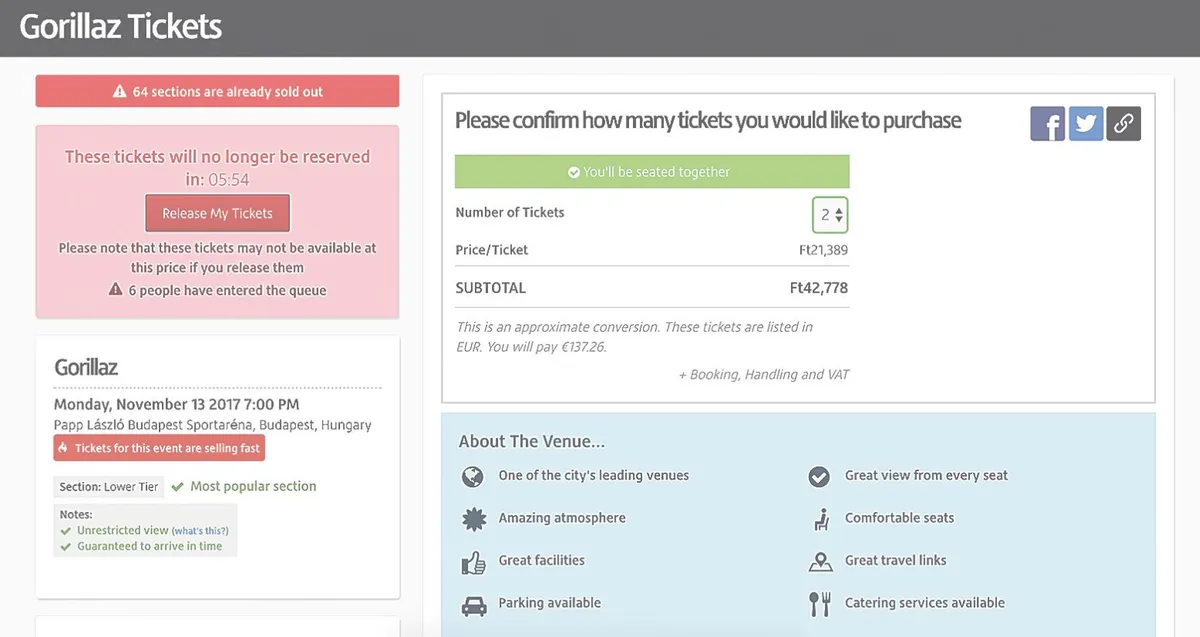Click the fork and knife catering icon
Screen dimensions: 1200x637
(820, 604)
